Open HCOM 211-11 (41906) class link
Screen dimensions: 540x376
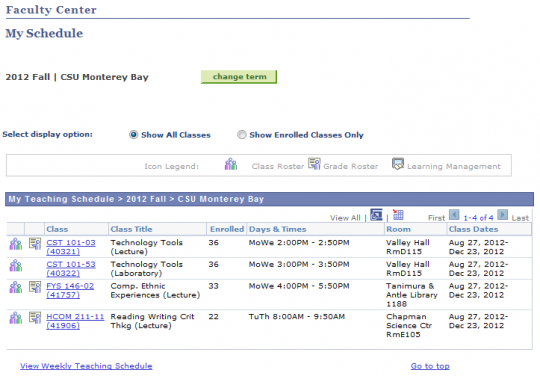(75, 321)
